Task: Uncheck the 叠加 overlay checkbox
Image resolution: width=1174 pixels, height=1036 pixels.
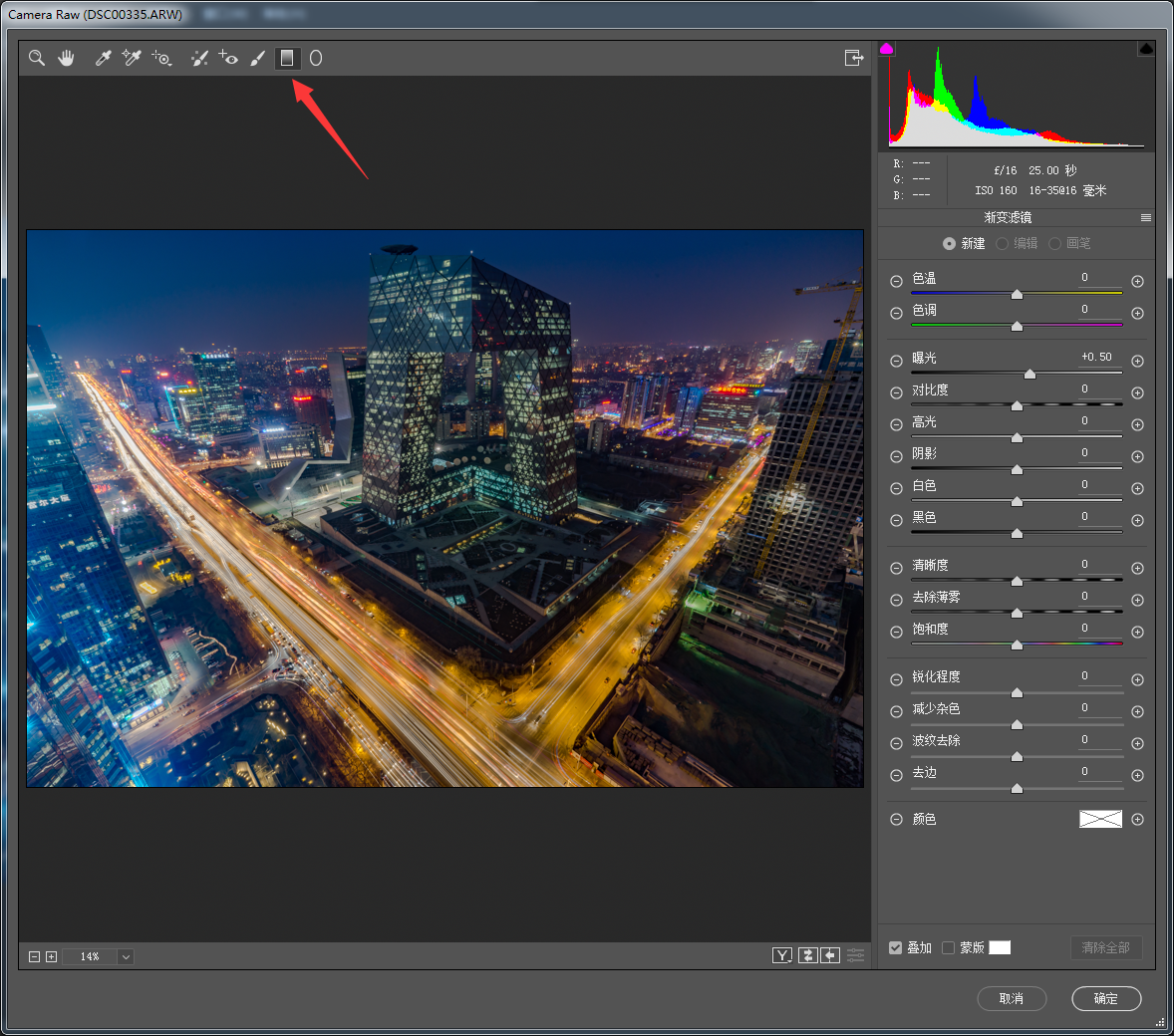Action: (895, 947)
